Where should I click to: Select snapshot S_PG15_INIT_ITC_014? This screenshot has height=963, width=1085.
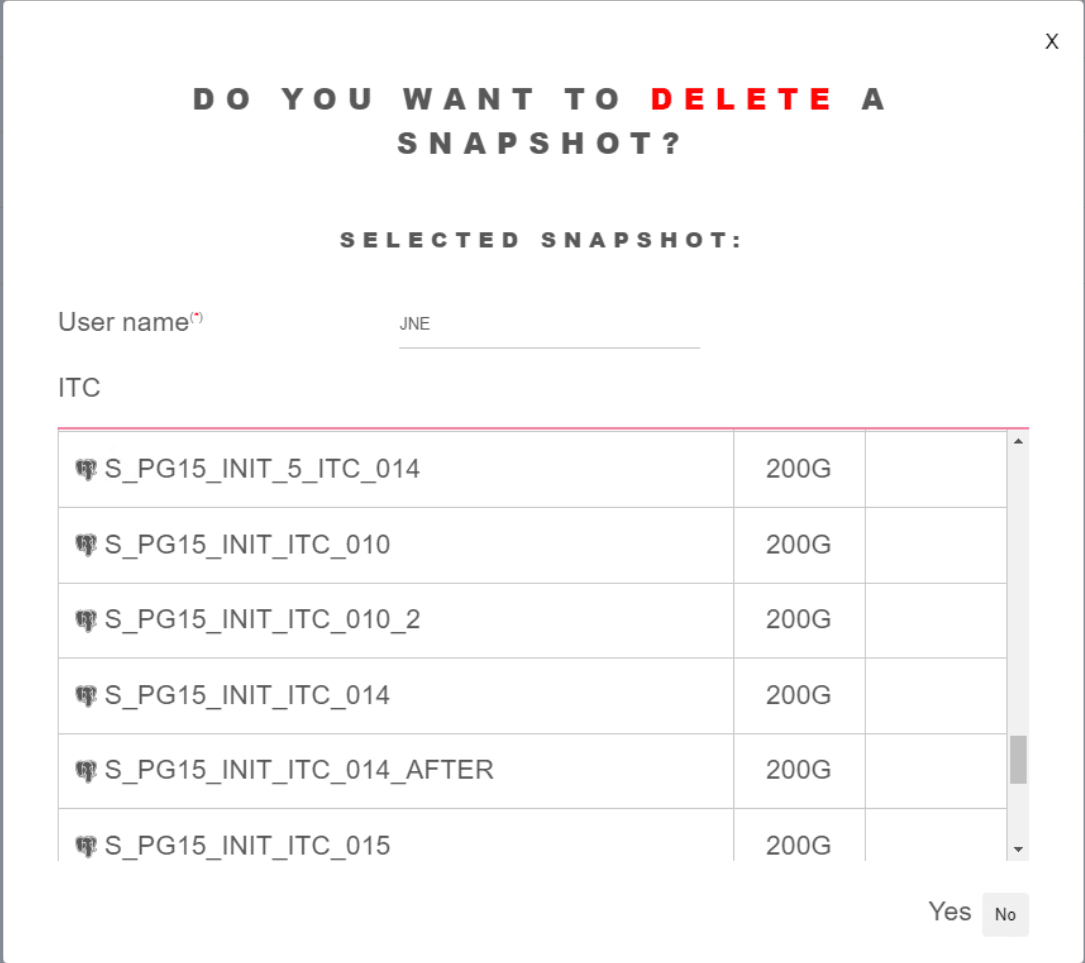pos(247,695)
